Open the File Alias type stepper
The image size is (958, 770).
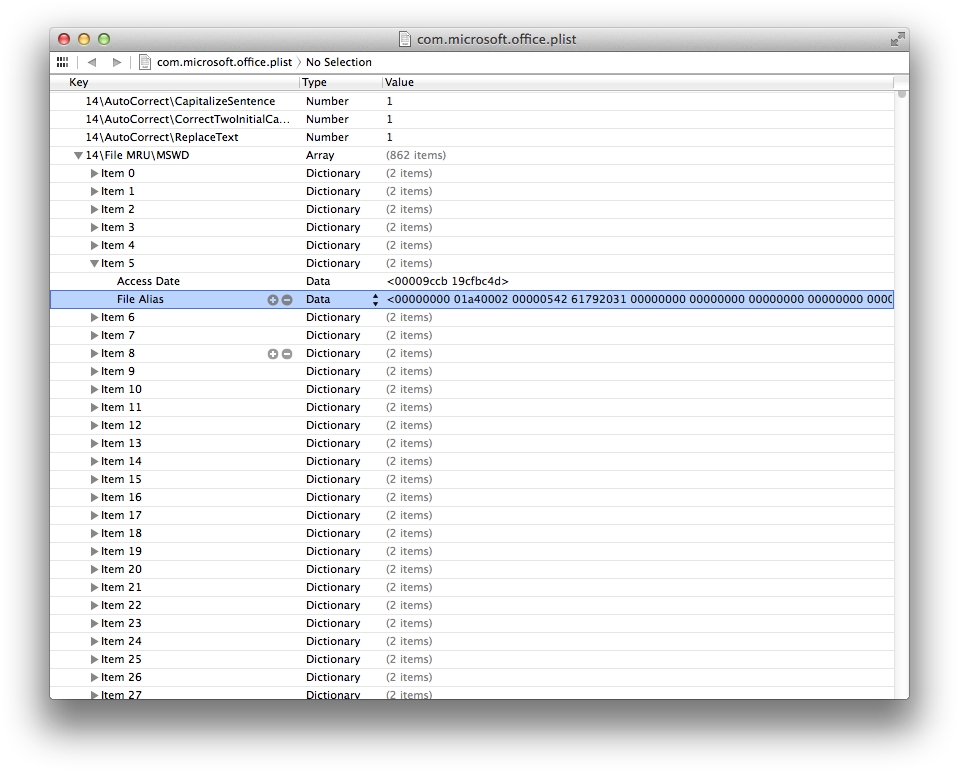(375, 300)
